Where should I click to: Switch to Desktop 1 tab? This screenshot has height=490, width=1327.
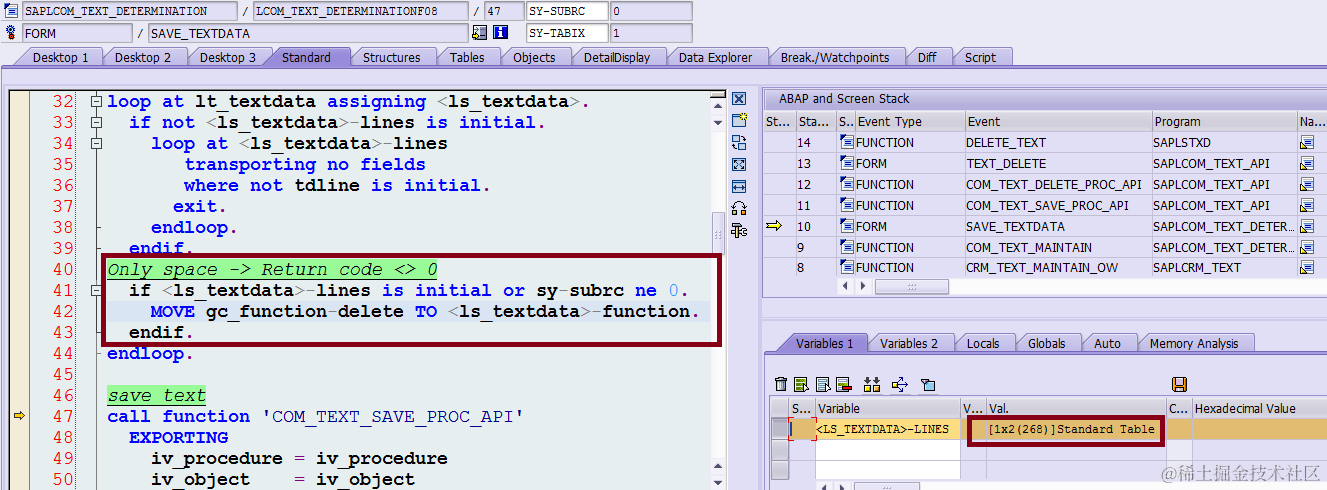(60, 57)
